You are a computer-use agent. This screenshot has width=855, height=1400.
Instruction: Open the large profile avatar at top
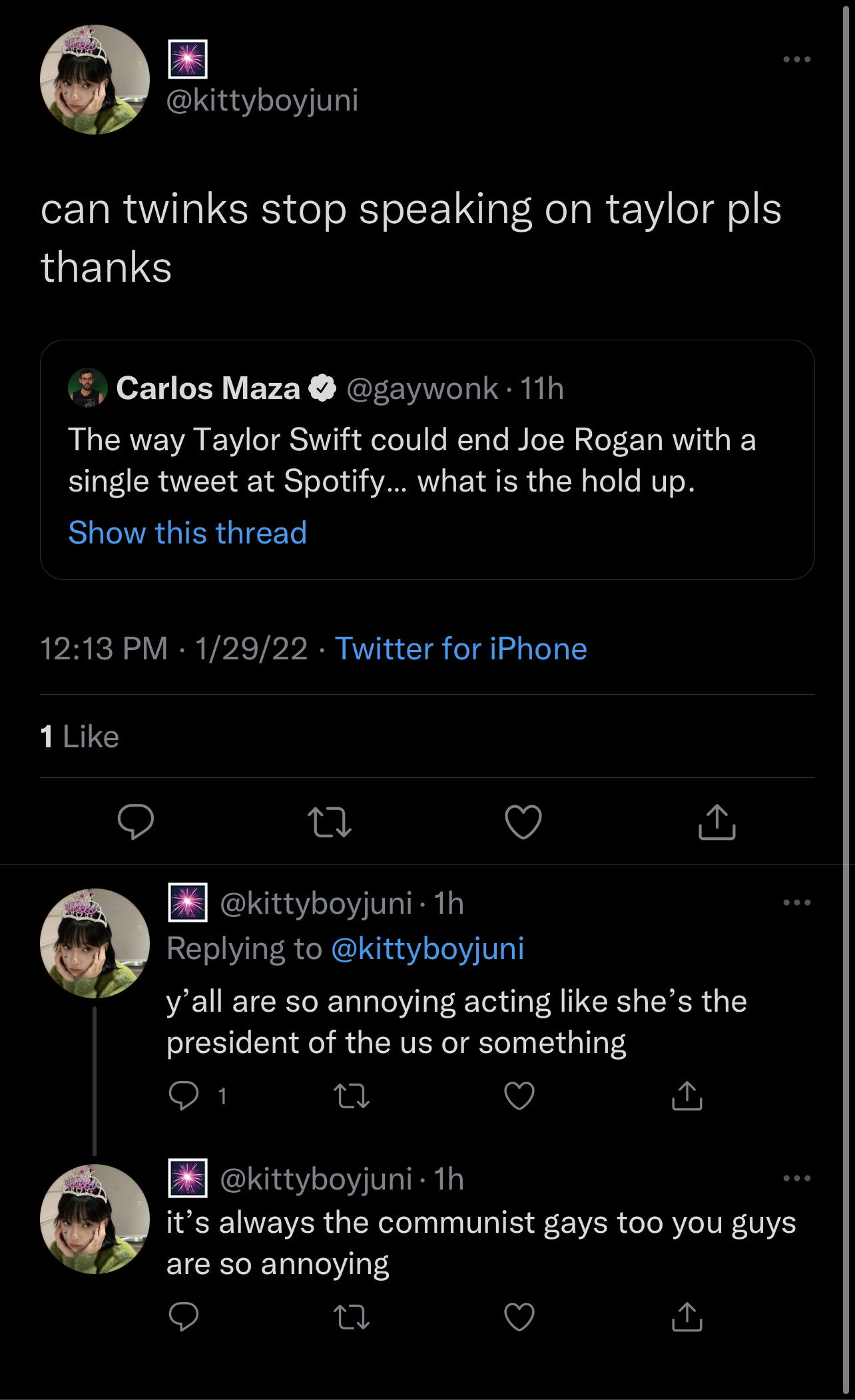(x=95, y=79)
